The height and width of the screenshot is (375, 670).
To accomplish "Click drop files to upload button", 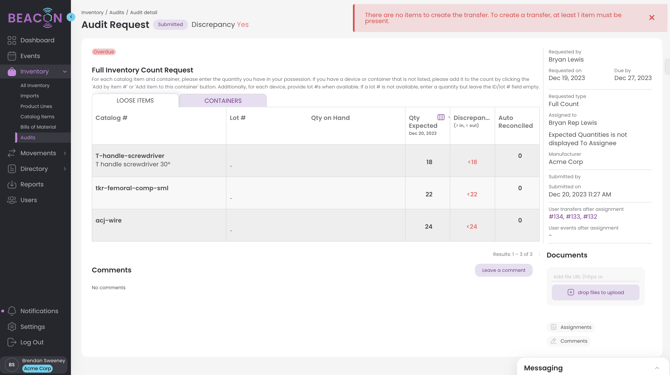I will pyautogui.click(x=595, y=293).
